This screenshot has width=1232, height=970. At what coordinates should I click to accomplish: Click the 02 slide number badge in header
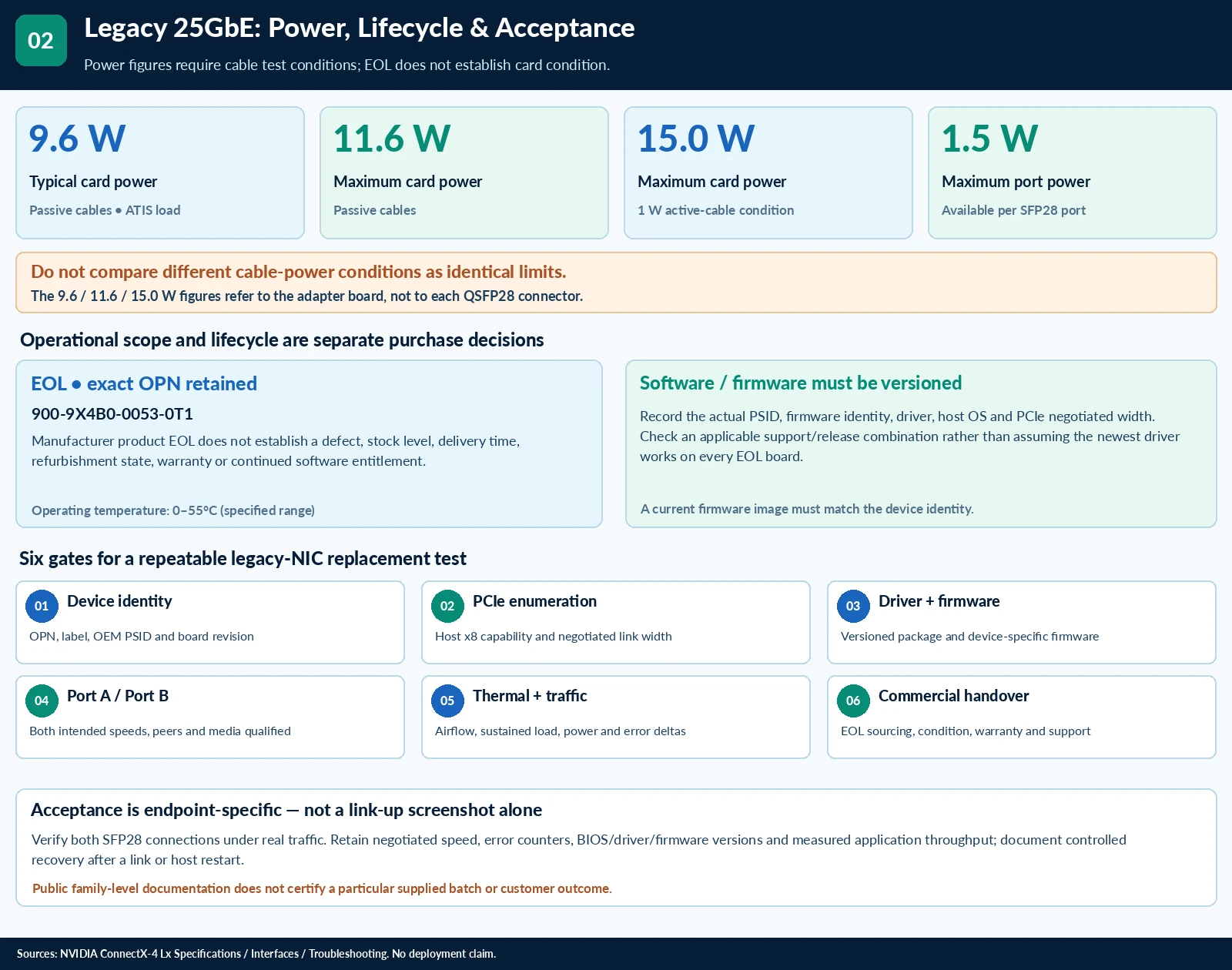click(41, 40)
